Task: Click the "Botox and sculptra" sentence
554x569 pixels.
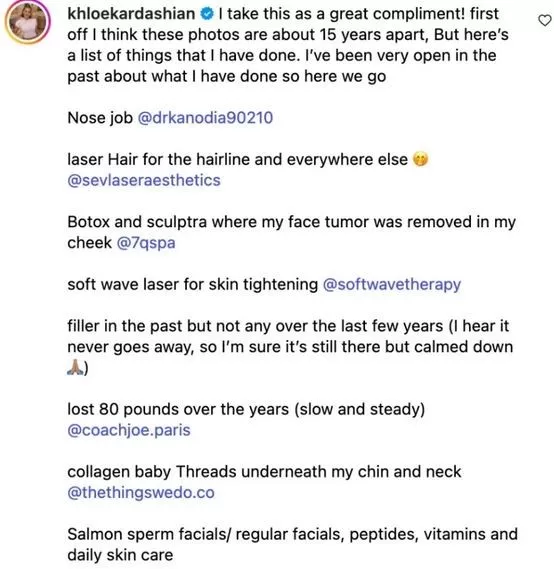Action: [x=291, y=232]
